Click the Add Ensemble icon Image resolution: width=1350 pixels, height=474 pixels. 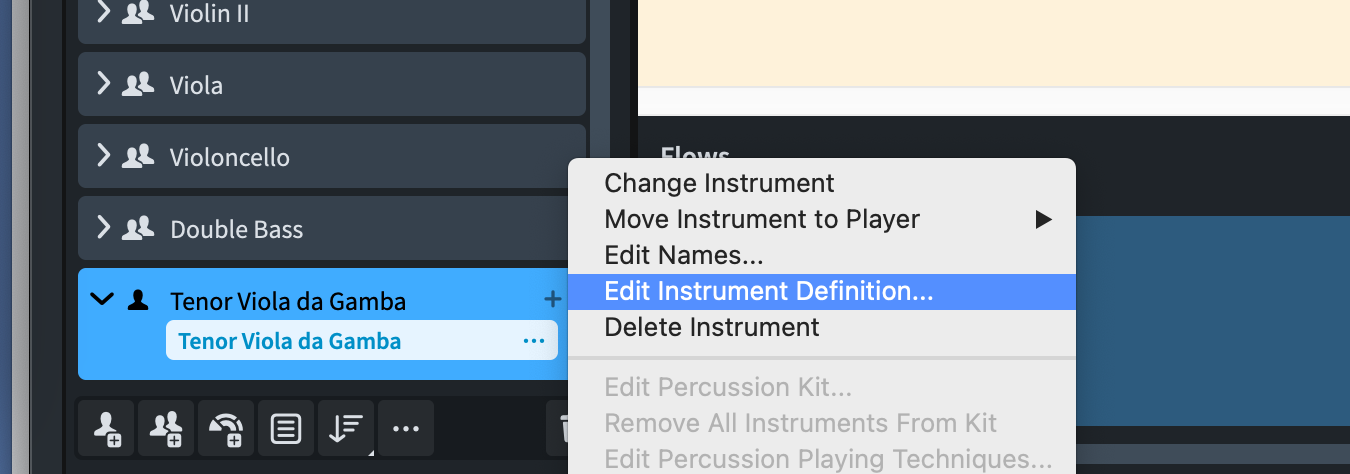click(x=225, y=429)
